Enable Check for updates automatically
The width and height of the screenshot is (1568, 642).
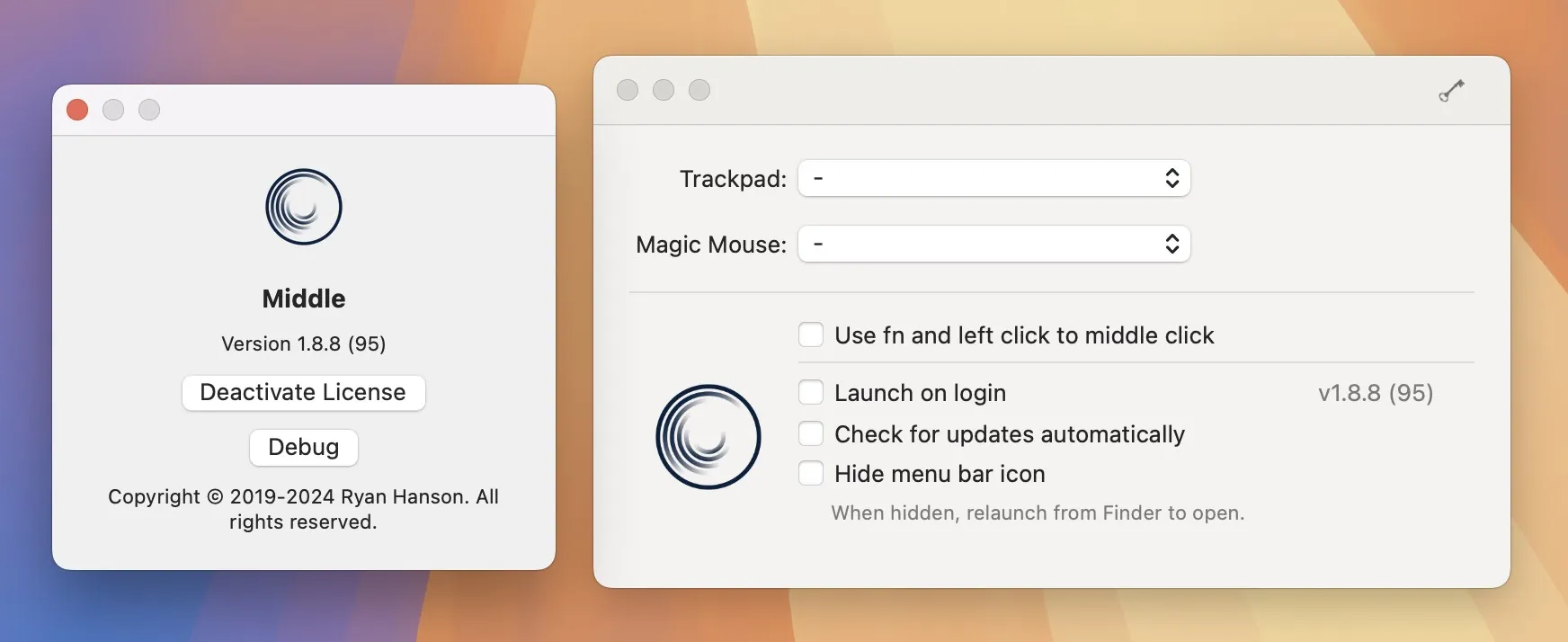point(811,434)
